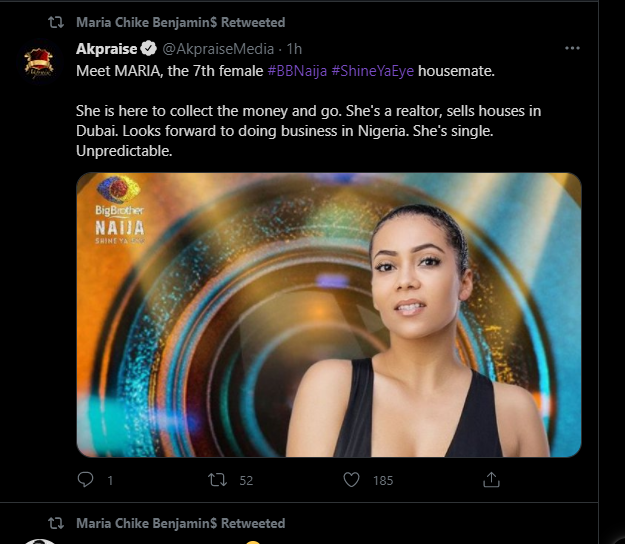Like the tweet with heart icon
The image size is (625, 544).
[351, 480]
